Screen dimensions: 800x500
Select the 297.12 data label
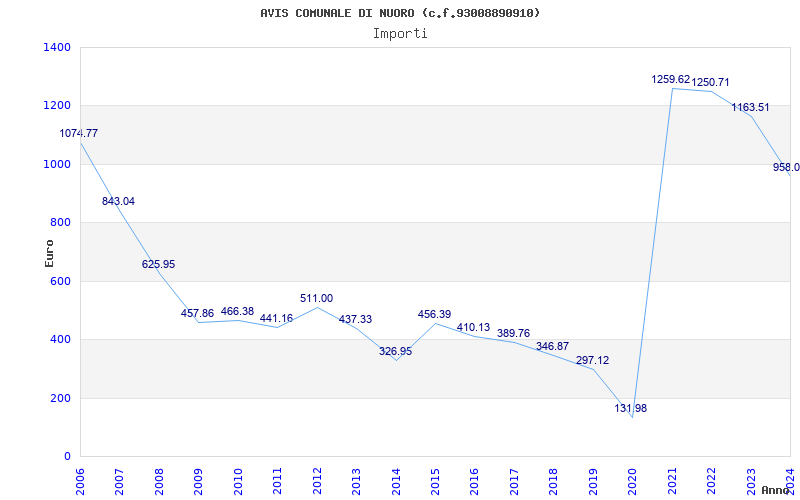click(592, 360)
